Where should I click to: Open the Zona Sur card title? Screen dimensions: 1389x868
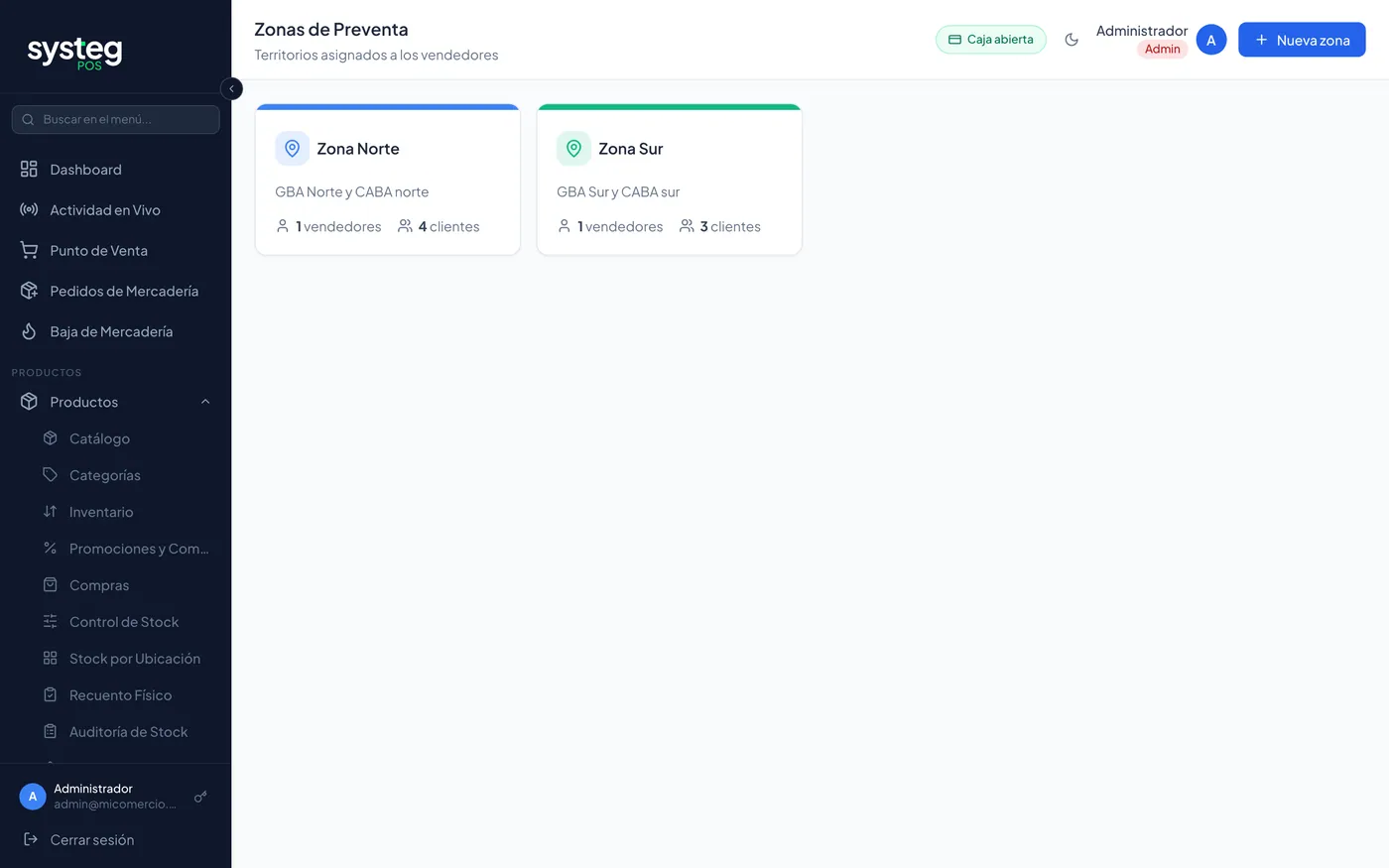(x=631, y=149)
